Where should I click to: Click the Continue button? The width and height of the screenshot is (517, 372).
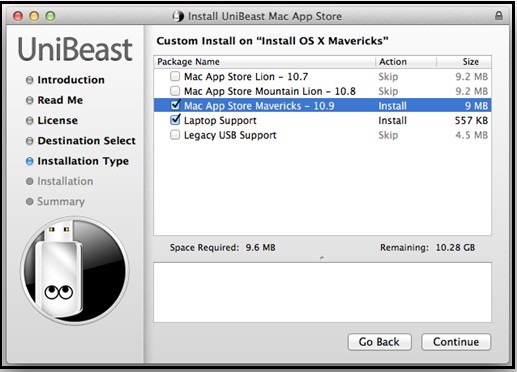[x=456, y=342]
